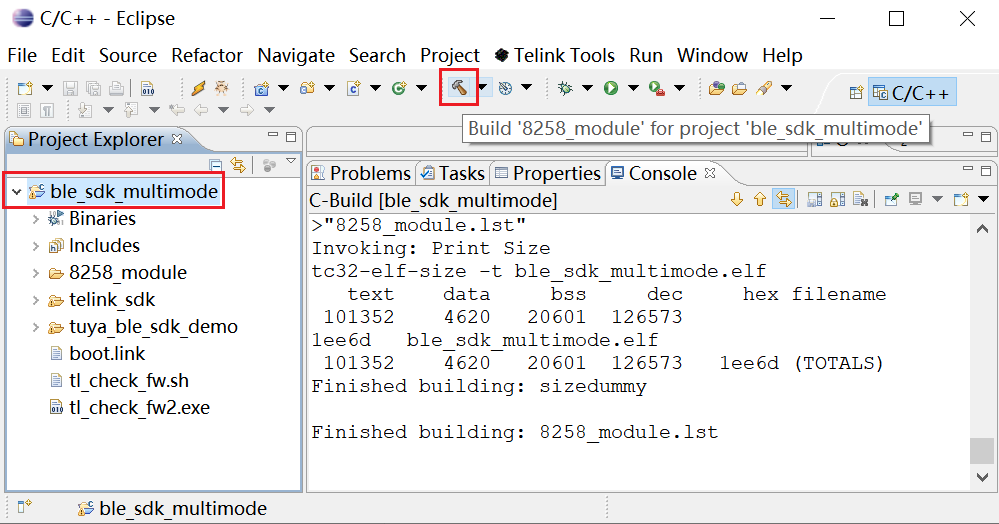Click New C Source Folder icon
This screenshot has width=999, height=524.
[308, 88]
